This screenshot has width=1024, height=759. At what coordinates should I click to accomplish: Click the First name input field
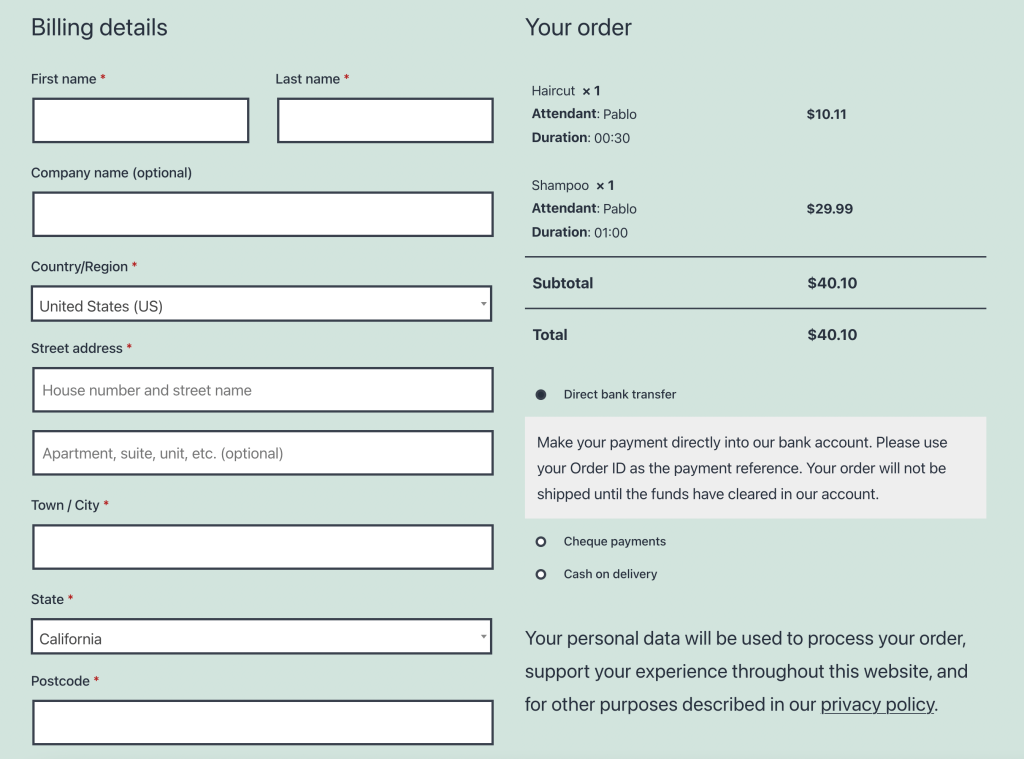[140, 120]
